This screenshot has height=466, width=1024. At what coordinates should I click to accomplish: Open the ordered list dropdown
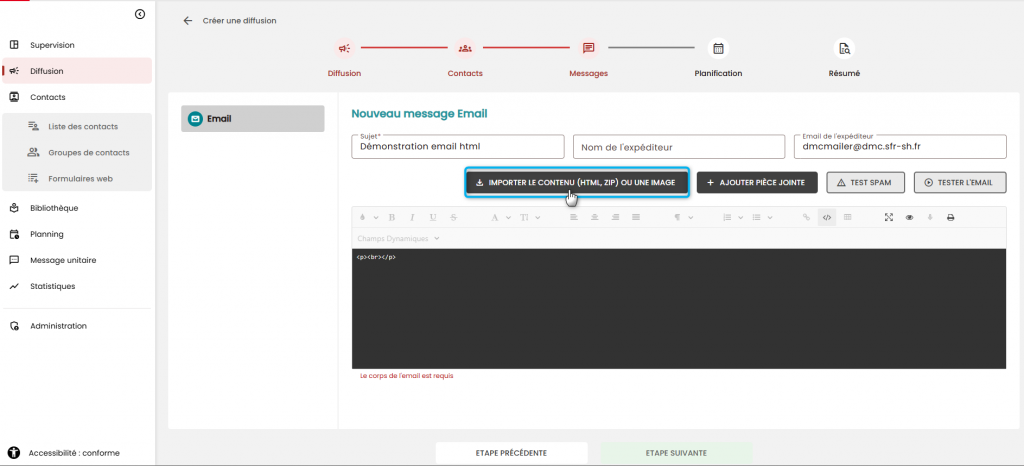tap(731, 217)
